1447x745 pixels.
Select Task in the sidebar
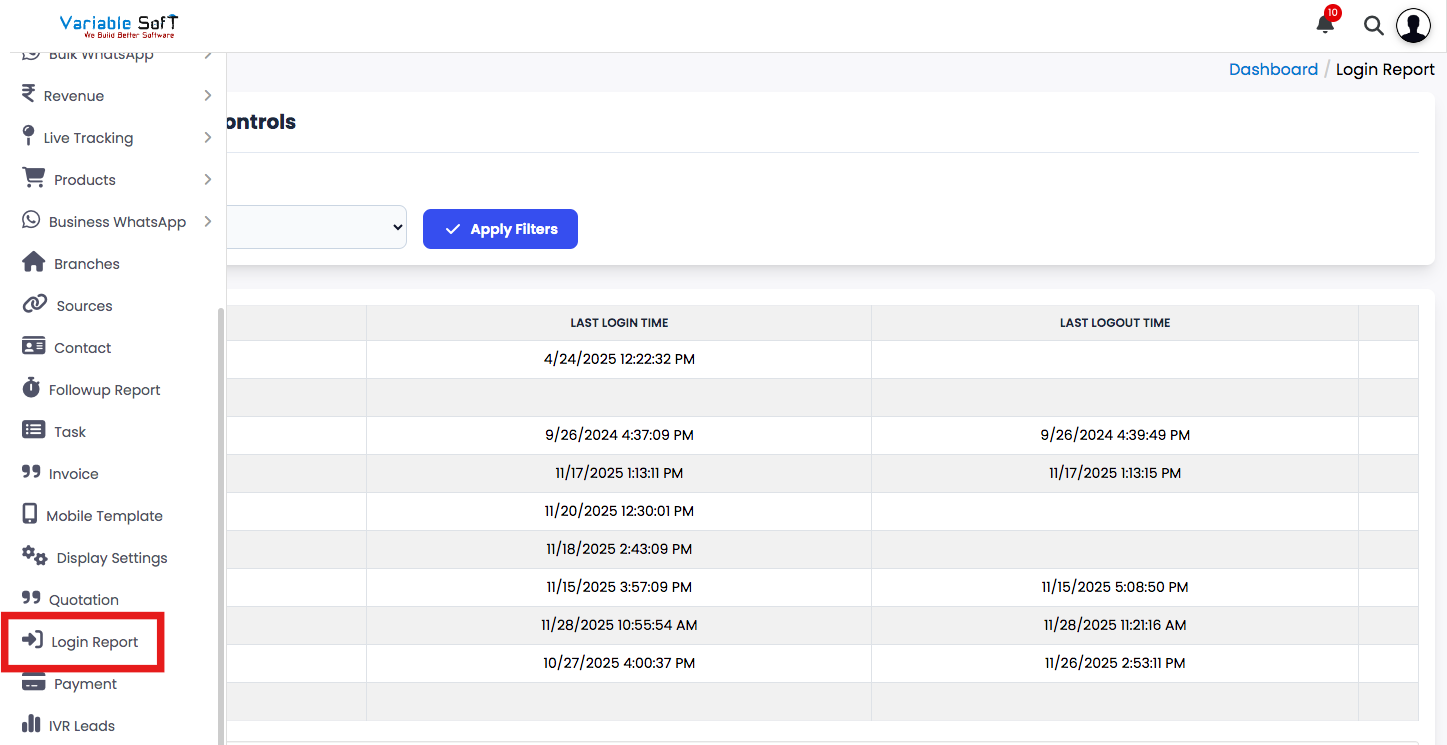[x=70, y=432]
